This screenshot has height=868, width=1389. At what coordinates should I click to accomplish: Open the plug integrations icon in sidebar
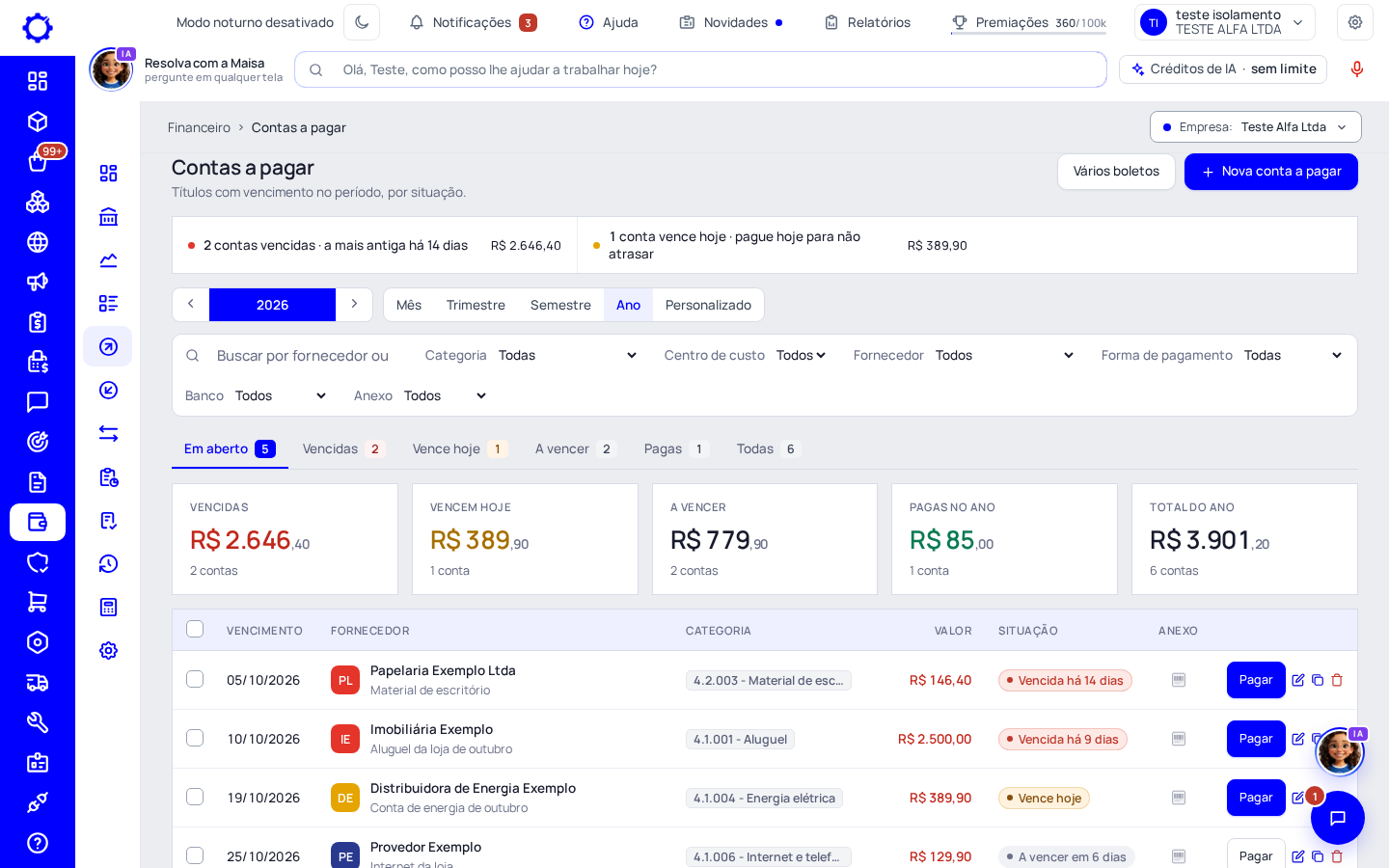point(38,802)
